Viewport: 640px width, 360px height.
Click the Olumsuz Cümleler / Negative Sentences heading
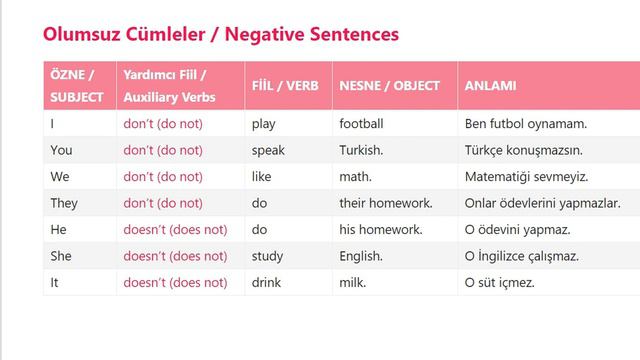(x=221, y=34)
